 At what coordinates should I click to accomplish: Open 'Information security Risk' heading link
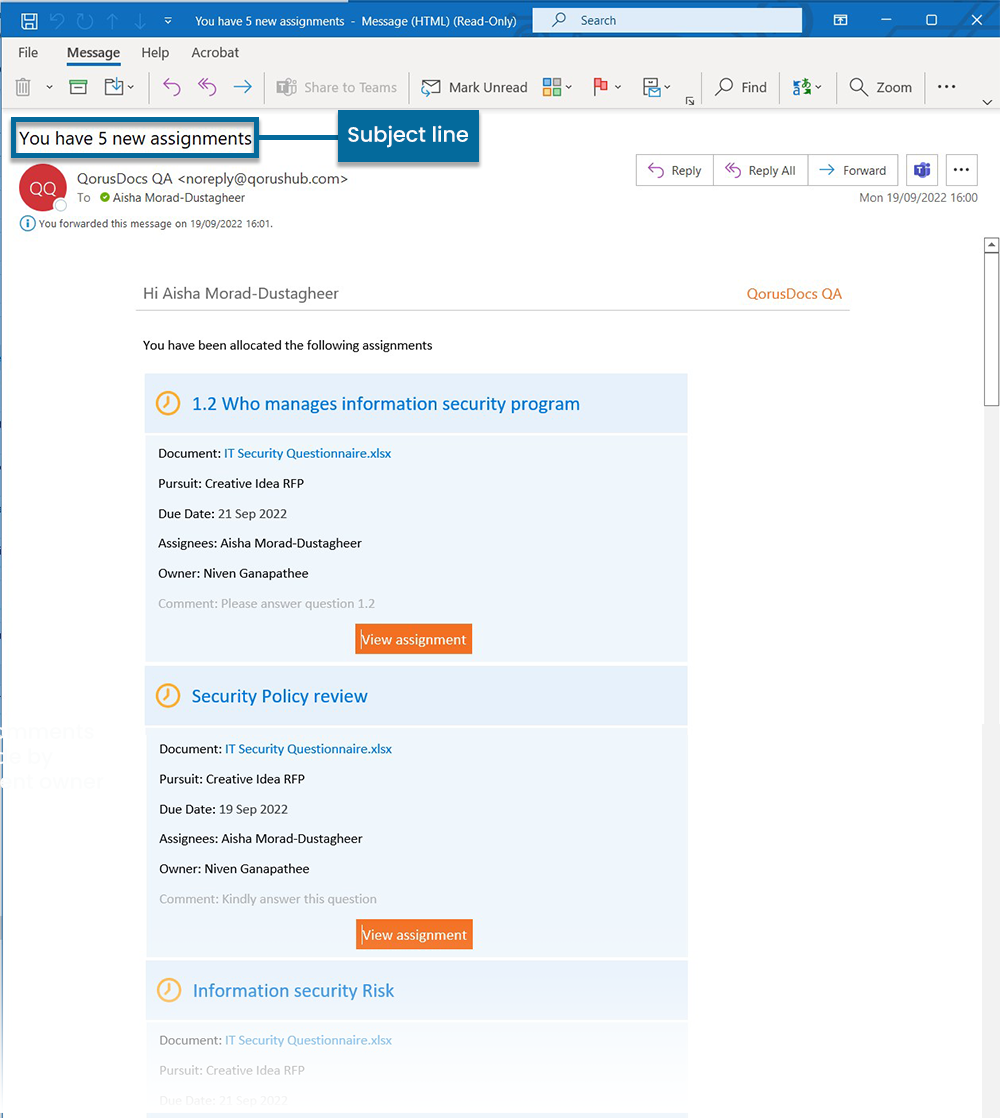293,991
